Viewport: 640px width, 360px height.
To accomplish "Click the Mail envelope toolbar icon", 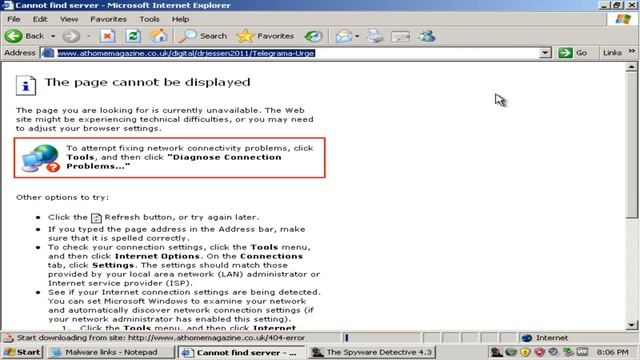I will click(344, 36).
